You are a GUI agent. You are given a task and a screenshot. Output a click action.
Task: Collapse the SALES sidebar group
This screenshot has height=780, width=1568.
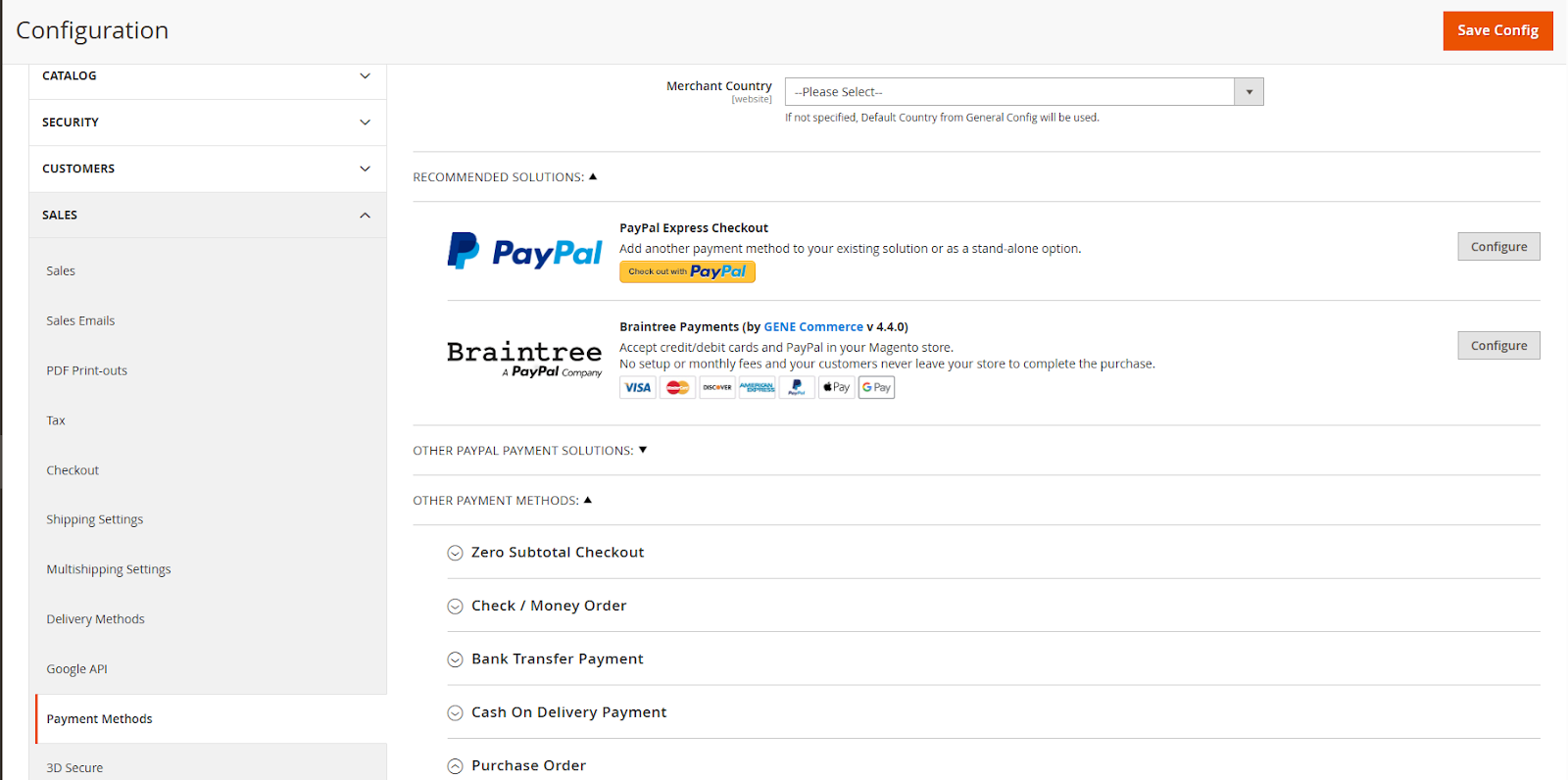pos(208,216)
